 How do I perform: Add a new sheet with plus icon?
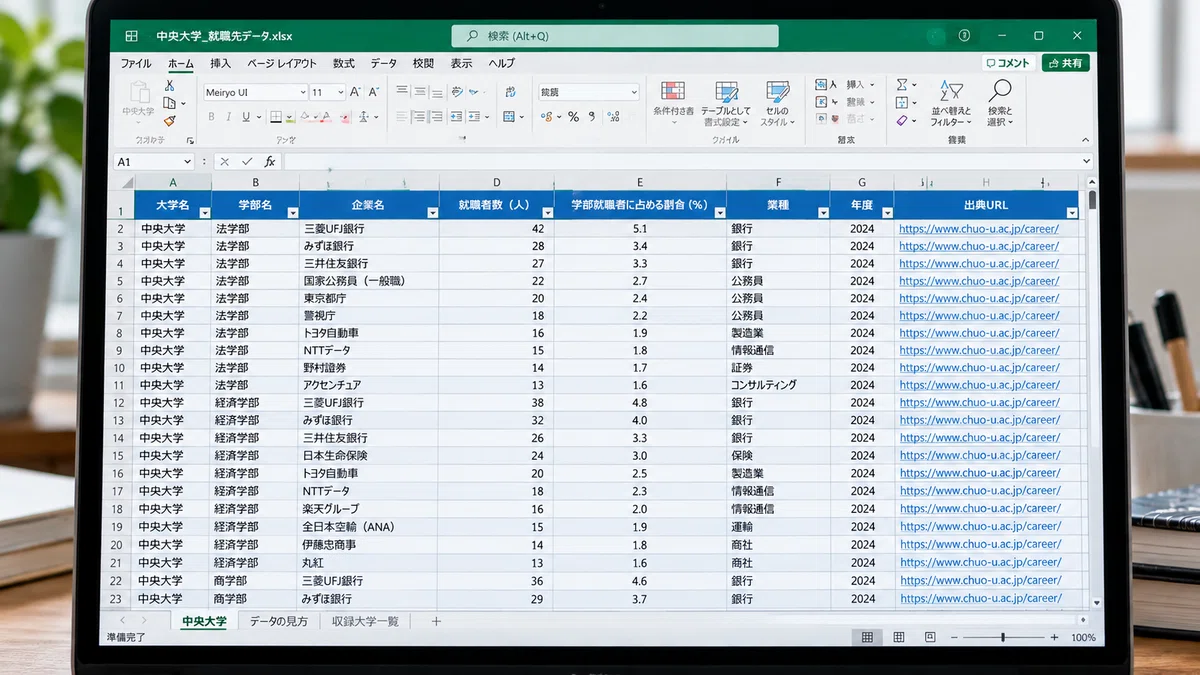pyautogui.click(x=436, y=621)
